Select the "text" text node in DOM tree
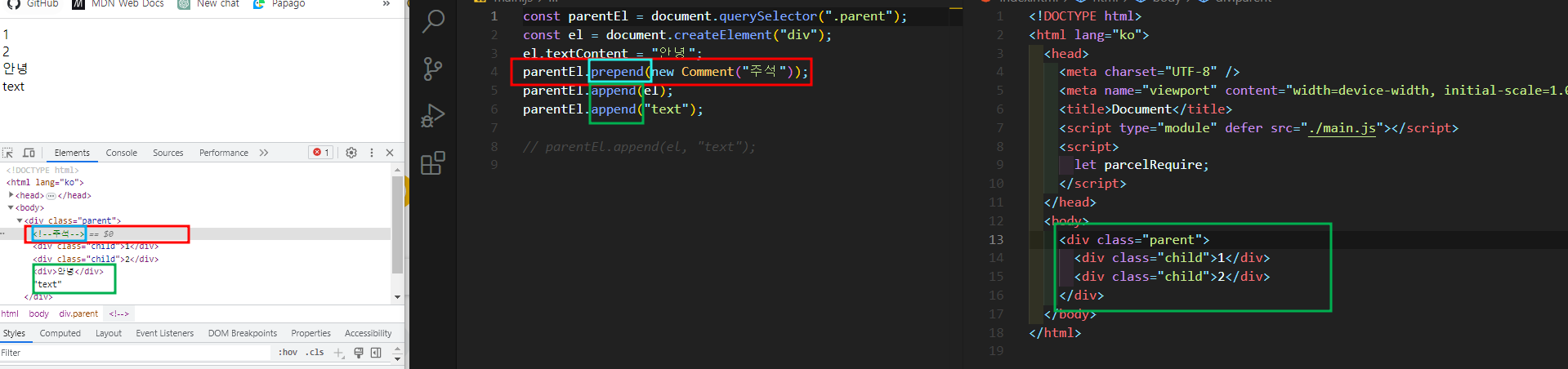Viewport: 1568px width, 369px height. [x=47, y=284]
